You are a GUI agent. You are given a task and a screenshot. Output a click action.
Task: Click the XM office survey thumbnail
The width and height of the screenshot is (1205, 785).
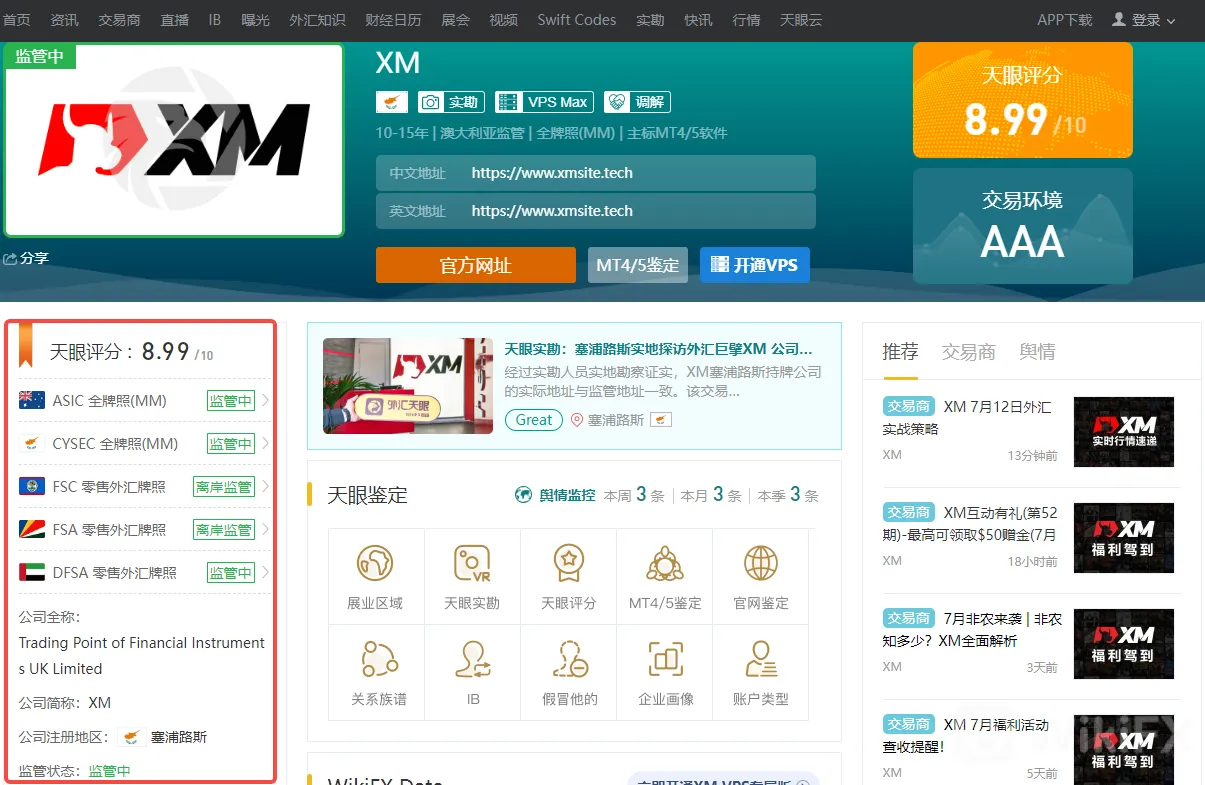tap(408, 386)
